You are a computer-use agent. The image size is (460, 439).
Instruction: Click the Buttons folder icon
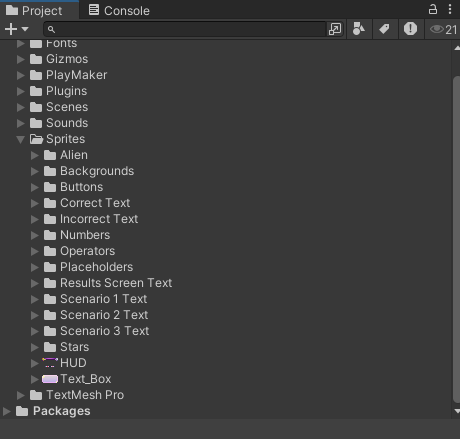click(x=50, y=187)
